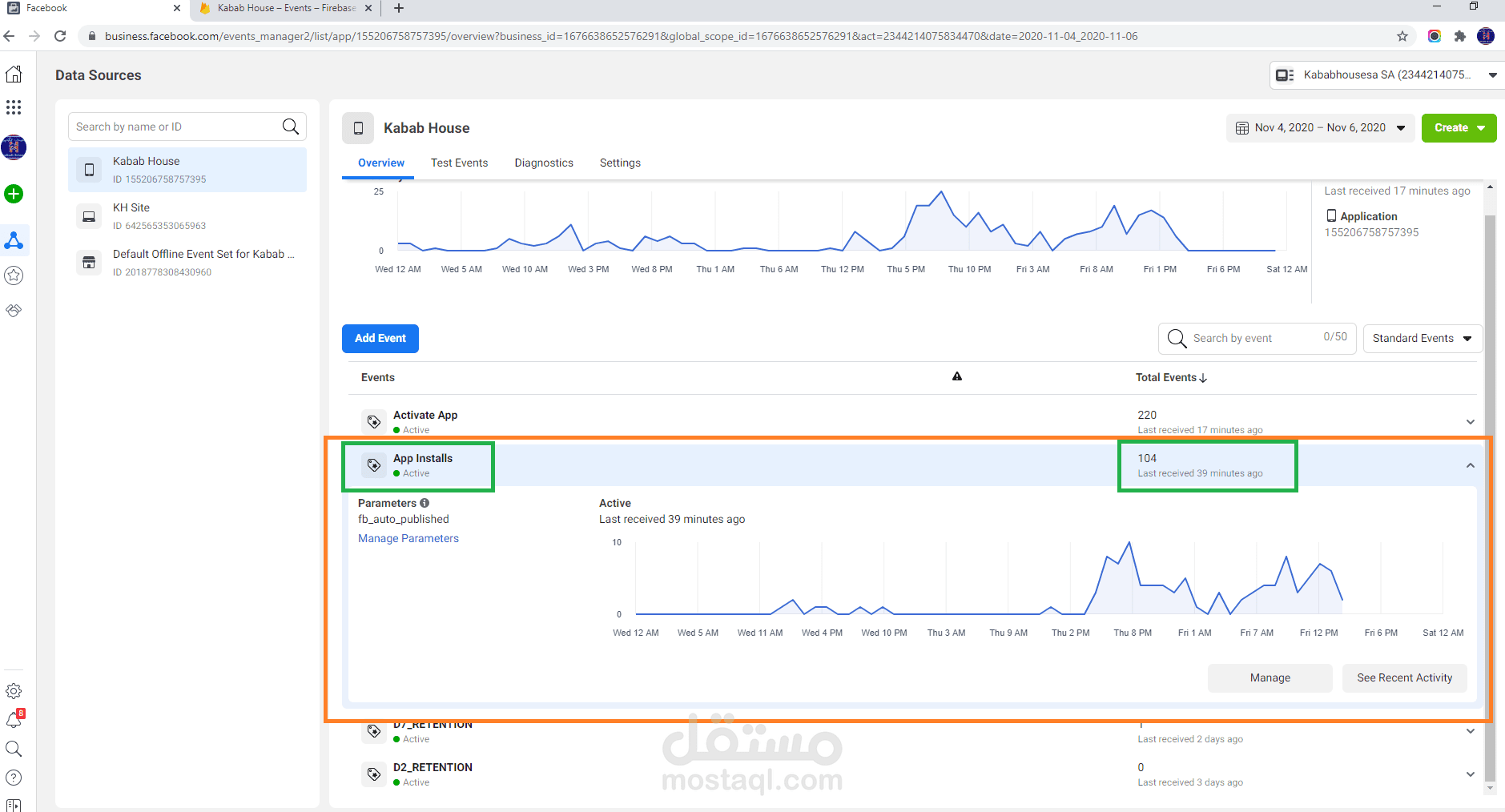This screenshot has height=812, width=1505.
Task: Click the tag icon for Activate App
Action: [x=374, y=421]
